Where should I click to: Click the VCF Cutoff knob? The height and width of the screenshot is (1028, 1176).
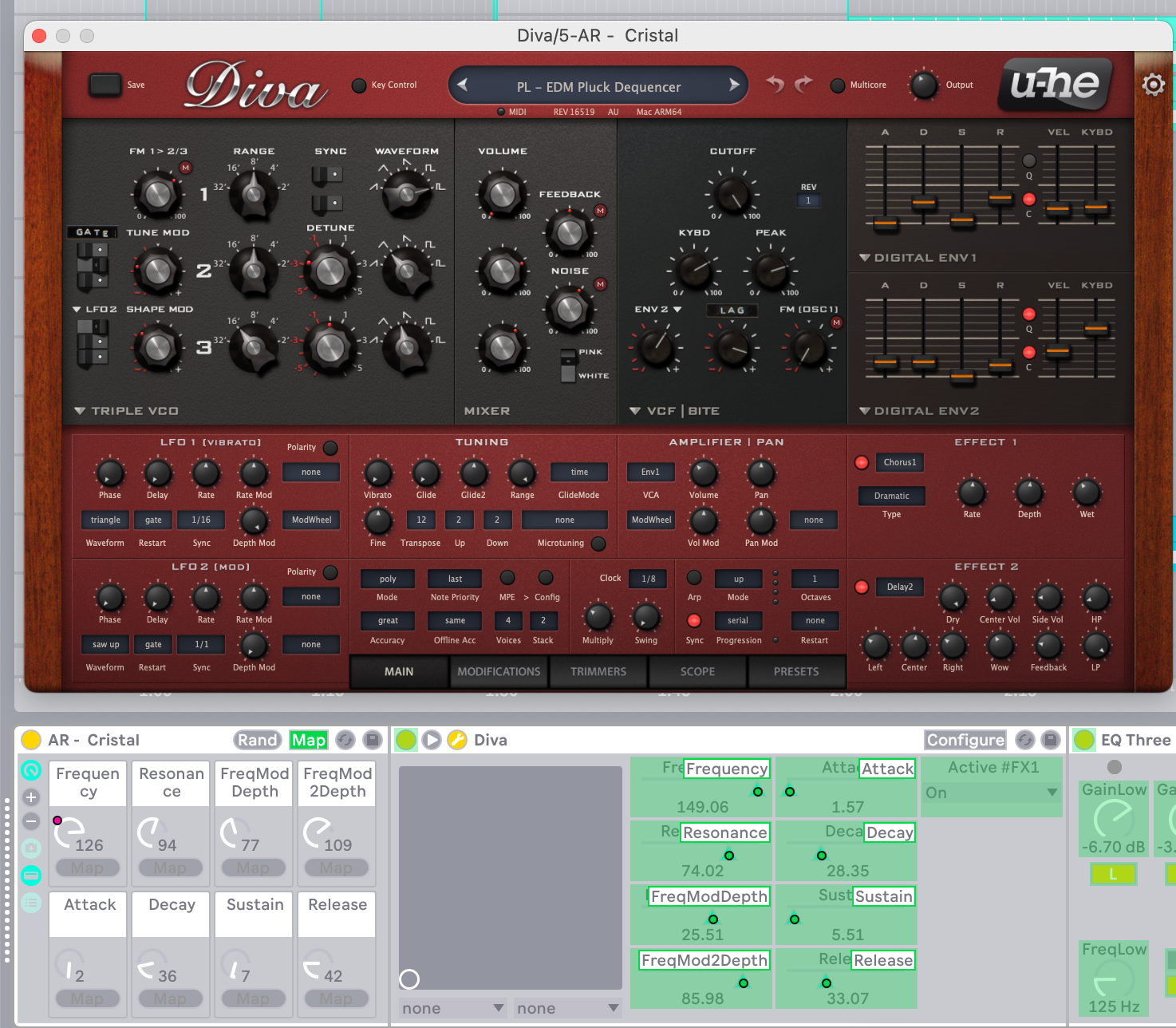pyautogui.click(x=732, y=194)
